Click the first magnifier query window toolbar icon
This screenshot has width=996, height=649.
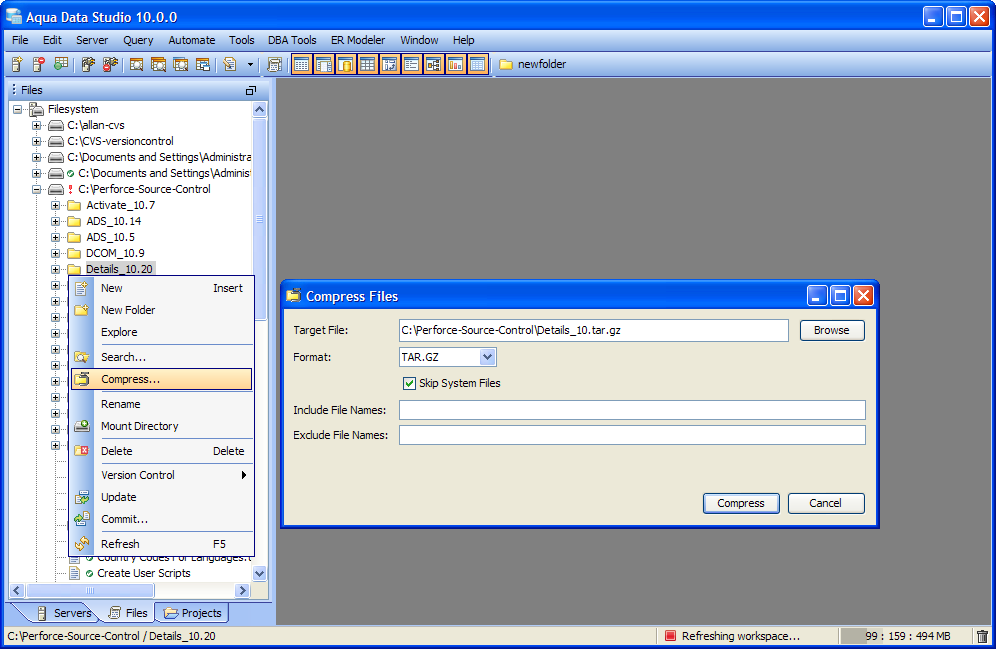click(137, 64)
